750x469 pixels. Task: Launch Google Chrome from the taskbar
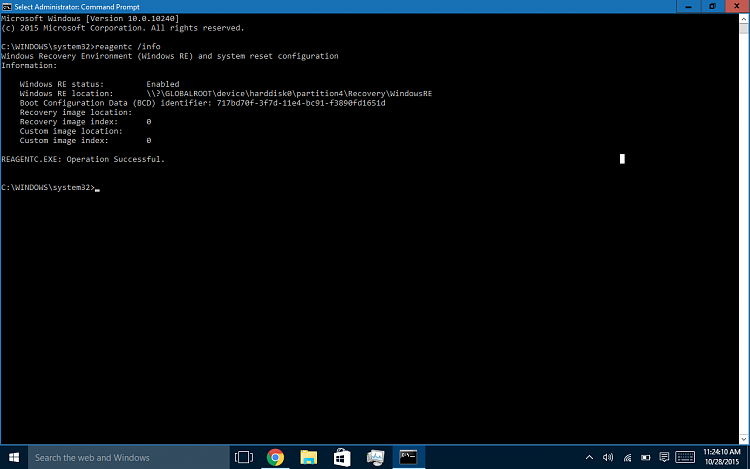[x=276, y=458]
